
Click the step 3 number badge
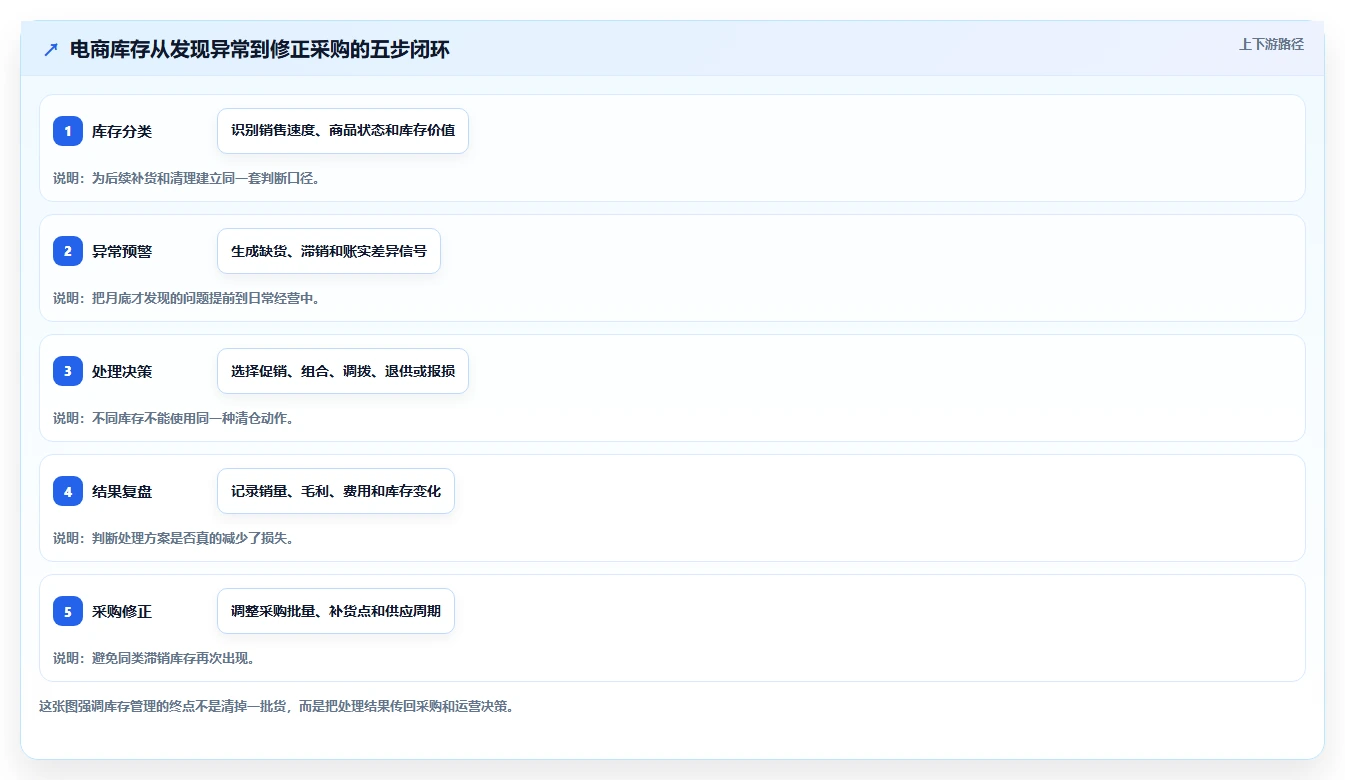pos(68,371)
